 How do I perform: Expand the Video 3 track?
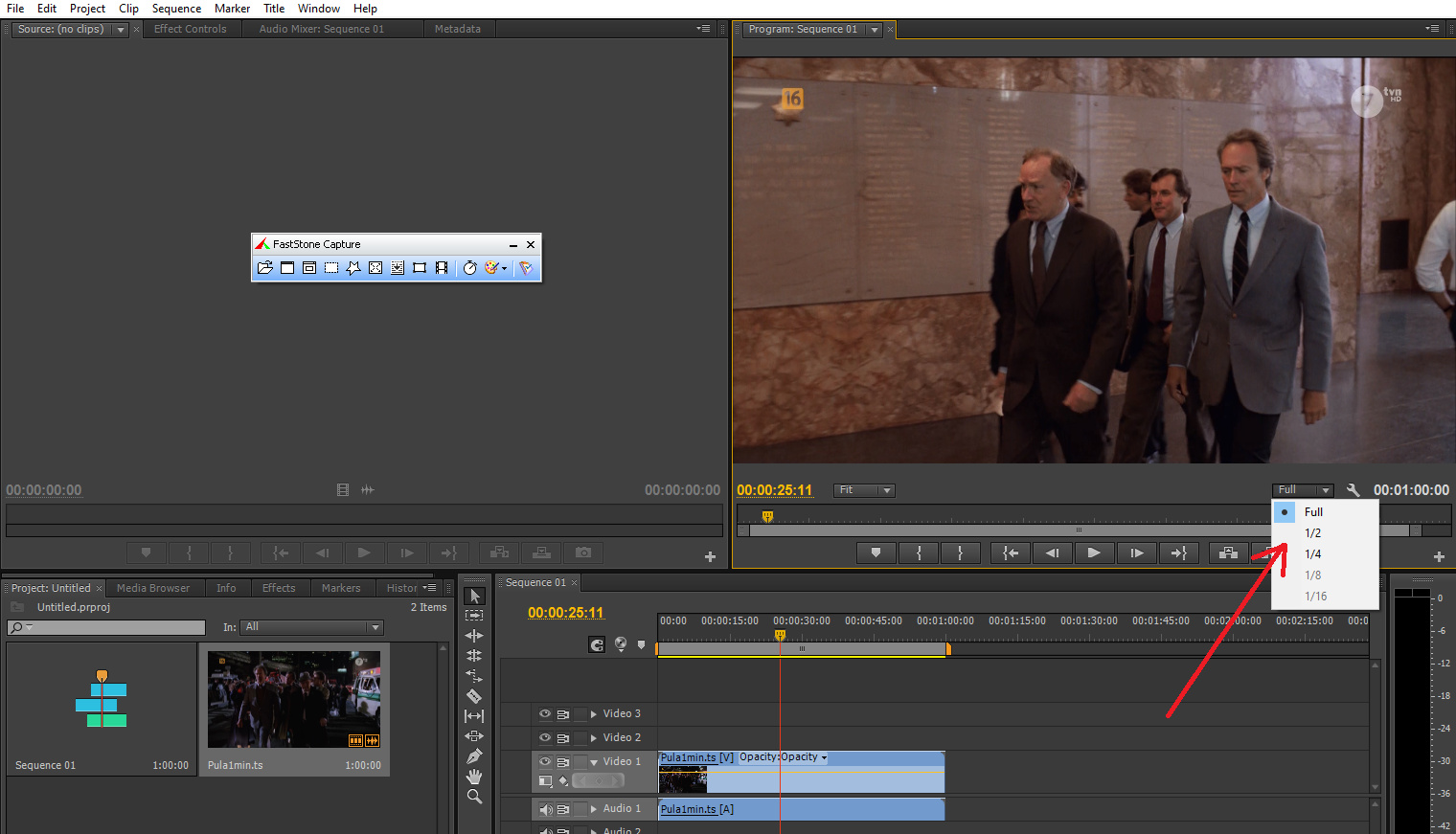(x=594, y=713)
